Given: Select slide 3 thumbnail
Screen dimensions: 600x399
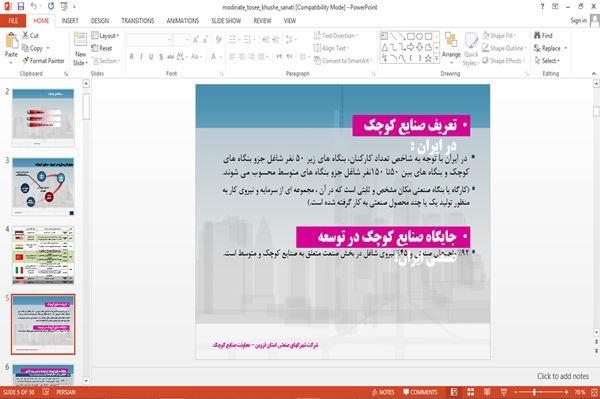Looking at the screenshot, I should point(43,187).
